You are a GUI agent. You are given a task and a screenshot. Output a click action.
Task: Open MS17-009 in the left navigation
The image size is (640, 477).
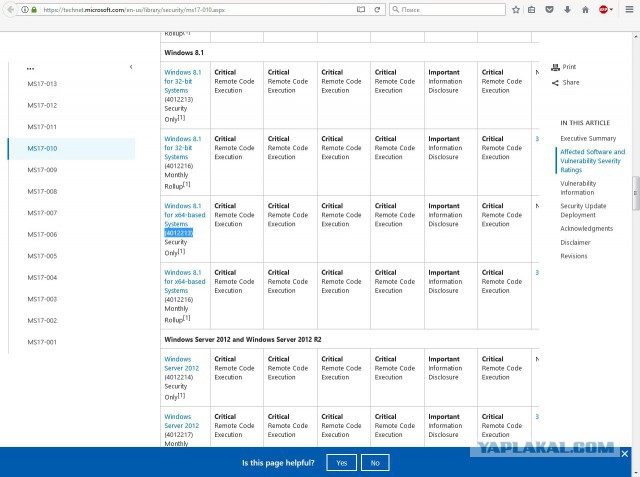(x=42, y=170)
